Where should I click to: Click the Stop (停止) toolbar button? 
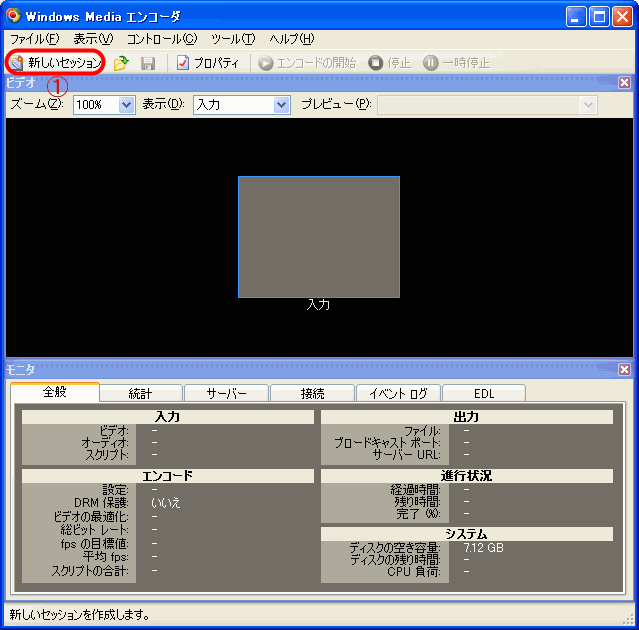pyautogui.click(x=390, y=63)
